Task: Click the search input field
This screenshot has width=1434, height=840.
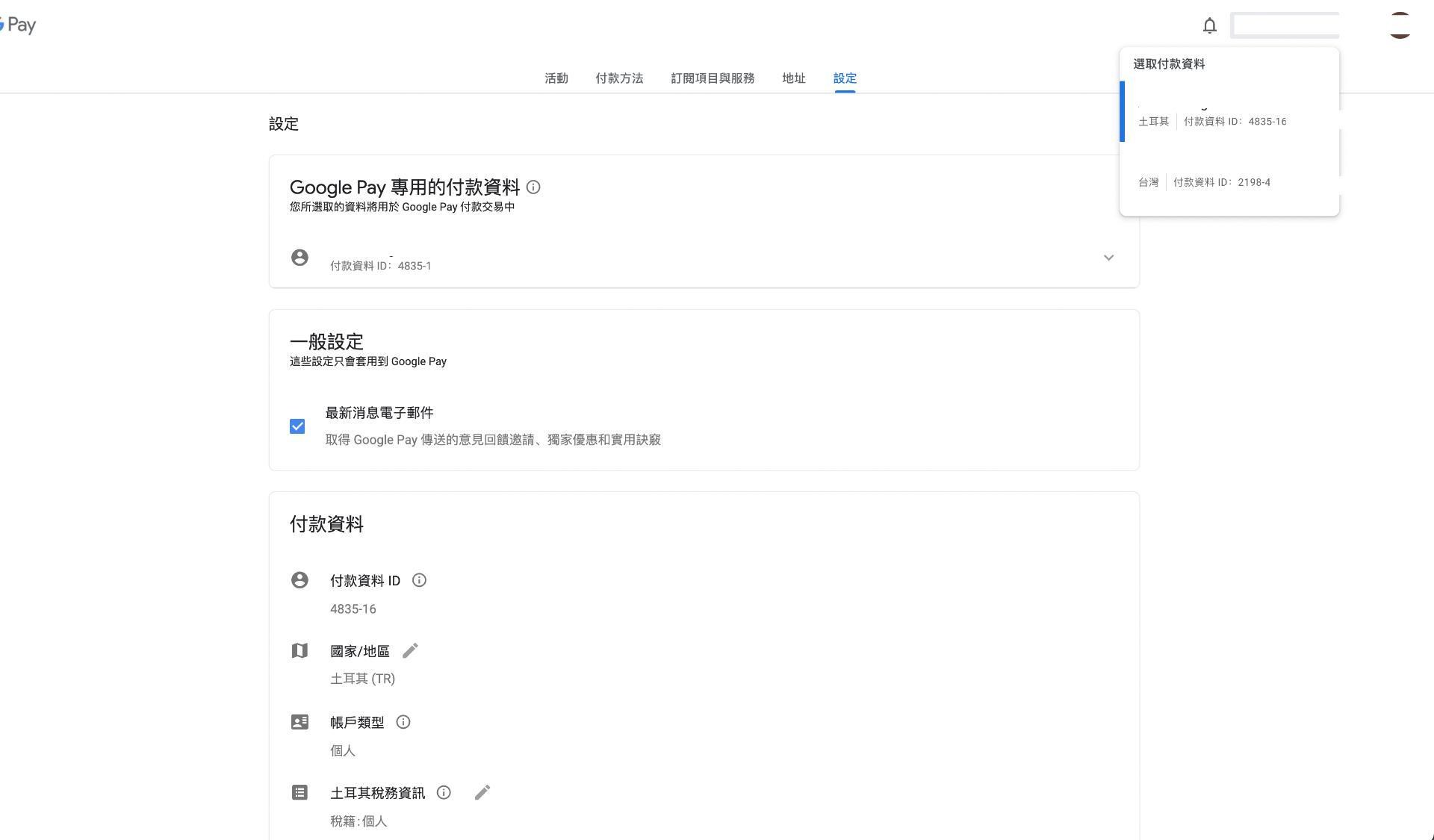Action: coord(1286,25)
